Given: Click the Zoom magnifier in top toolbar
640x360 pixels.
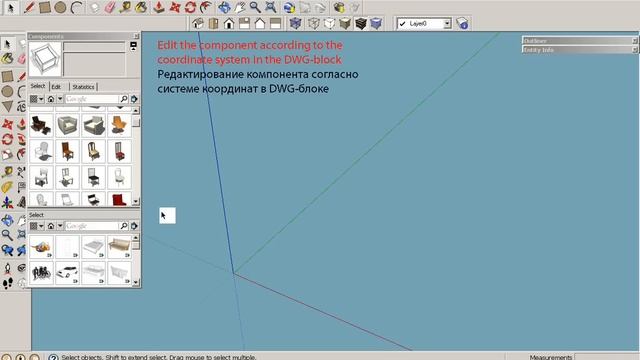Looking at the screenshot, I should point(255,7).
